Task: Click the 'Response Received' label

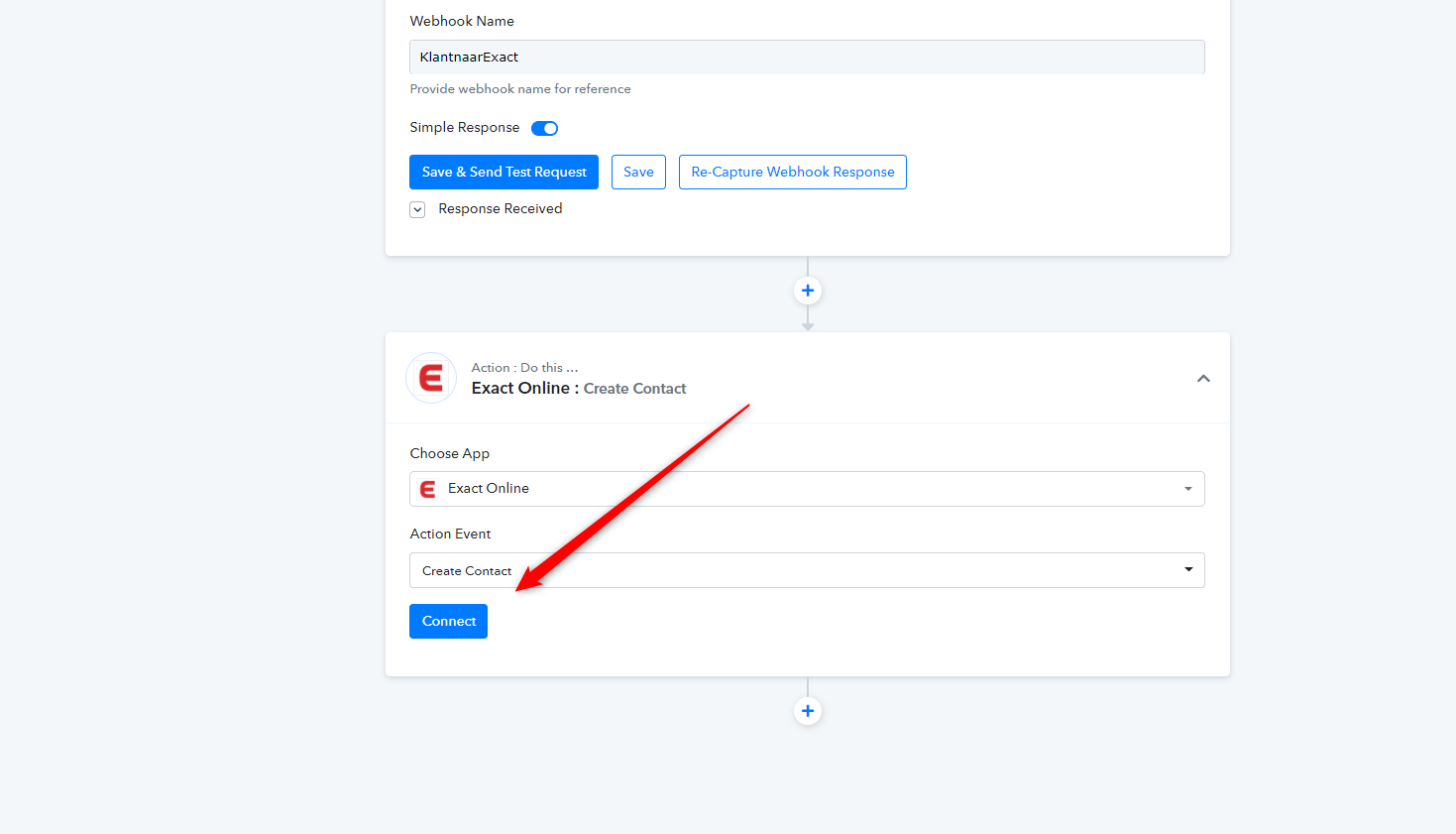Action: 501,208
